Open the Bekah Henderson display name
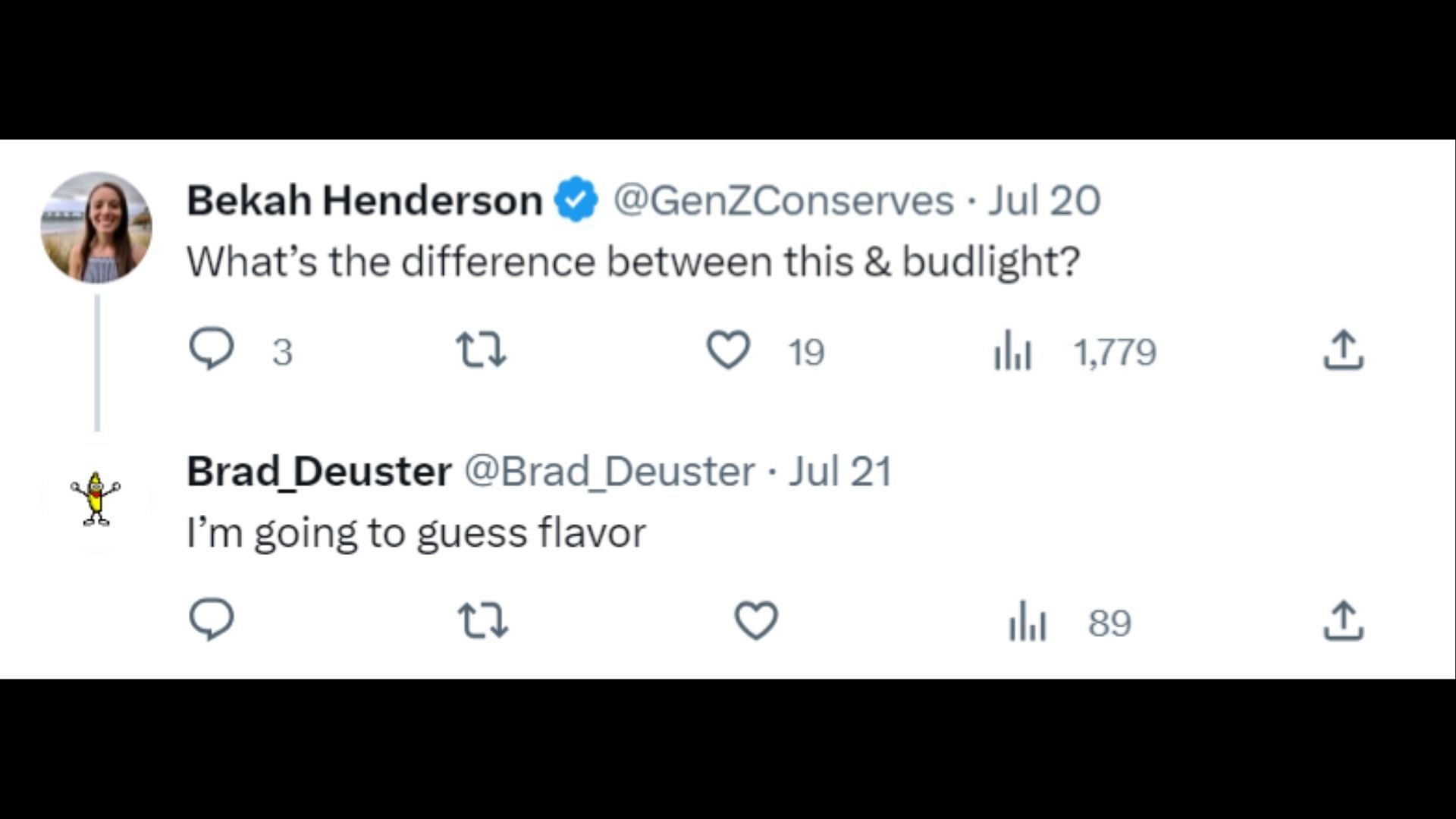Image resolution: width=1456 pixels, height=819 pixels. tap(365, 200)
